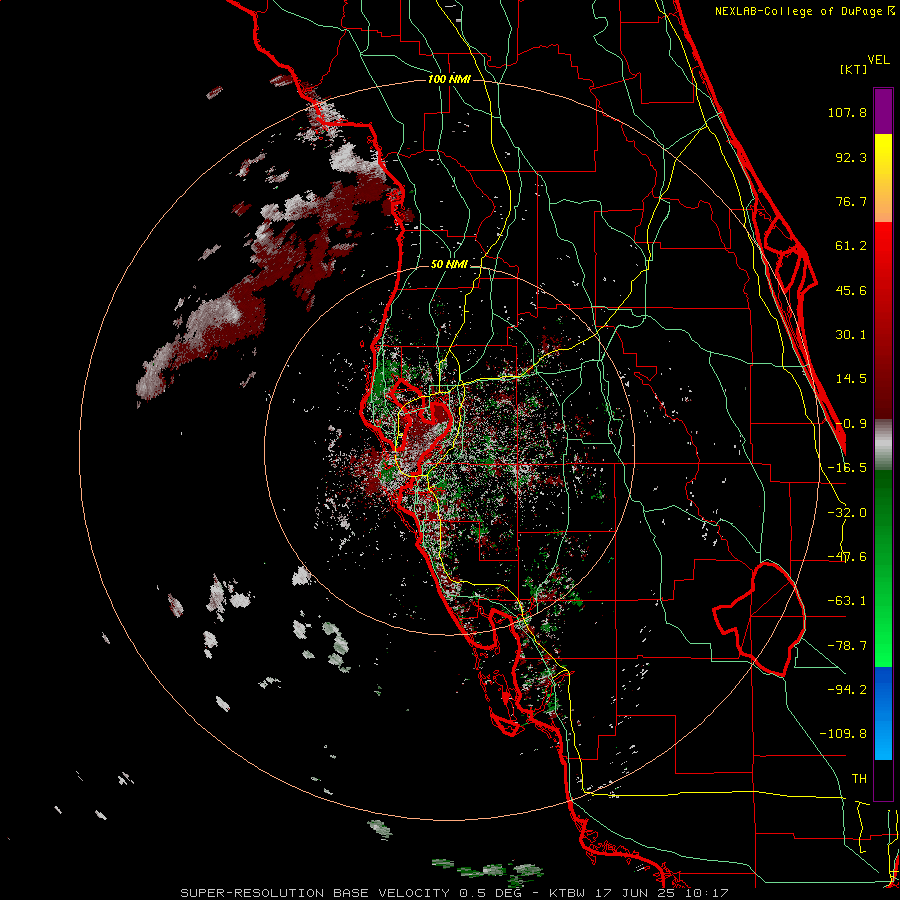Click the purple segment of the velocity color bar

[883, 111]
